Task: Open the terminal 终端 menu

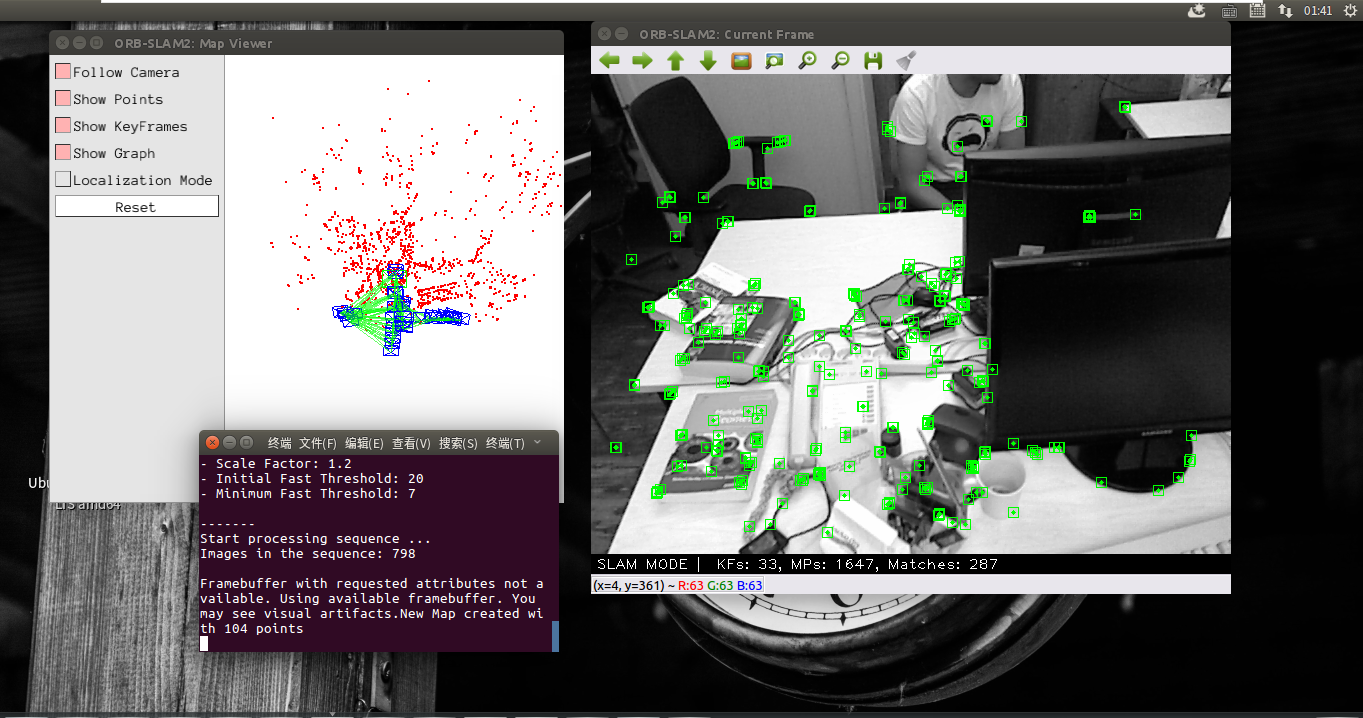Action: pos(280,443)
